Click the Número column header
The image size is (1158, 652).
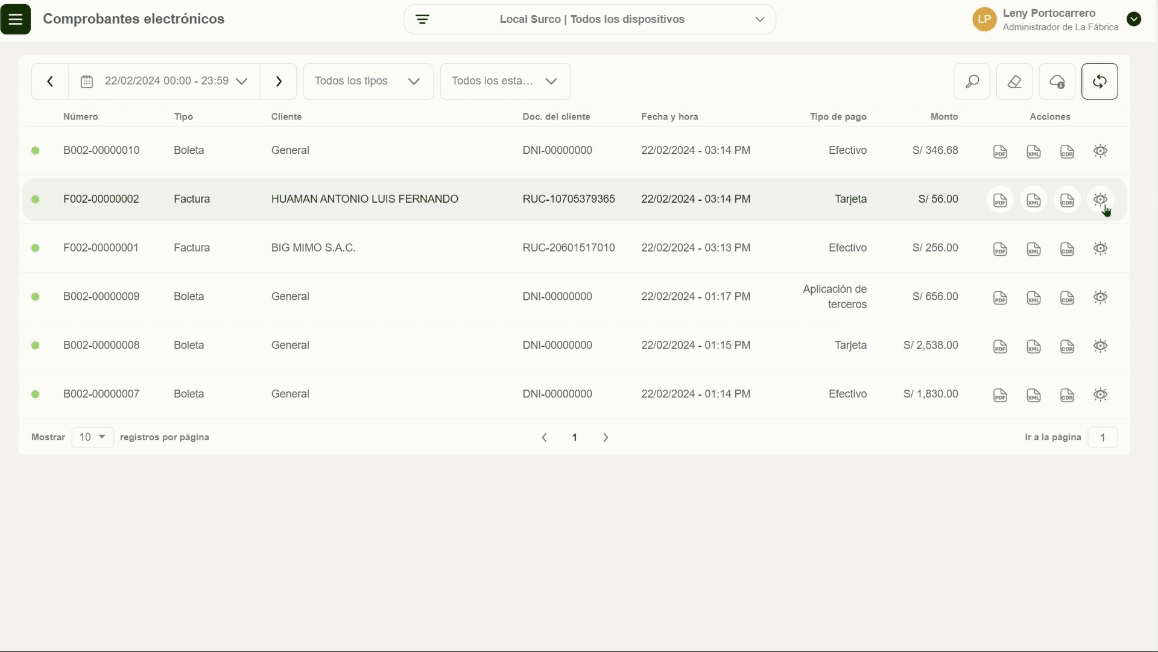80,117
